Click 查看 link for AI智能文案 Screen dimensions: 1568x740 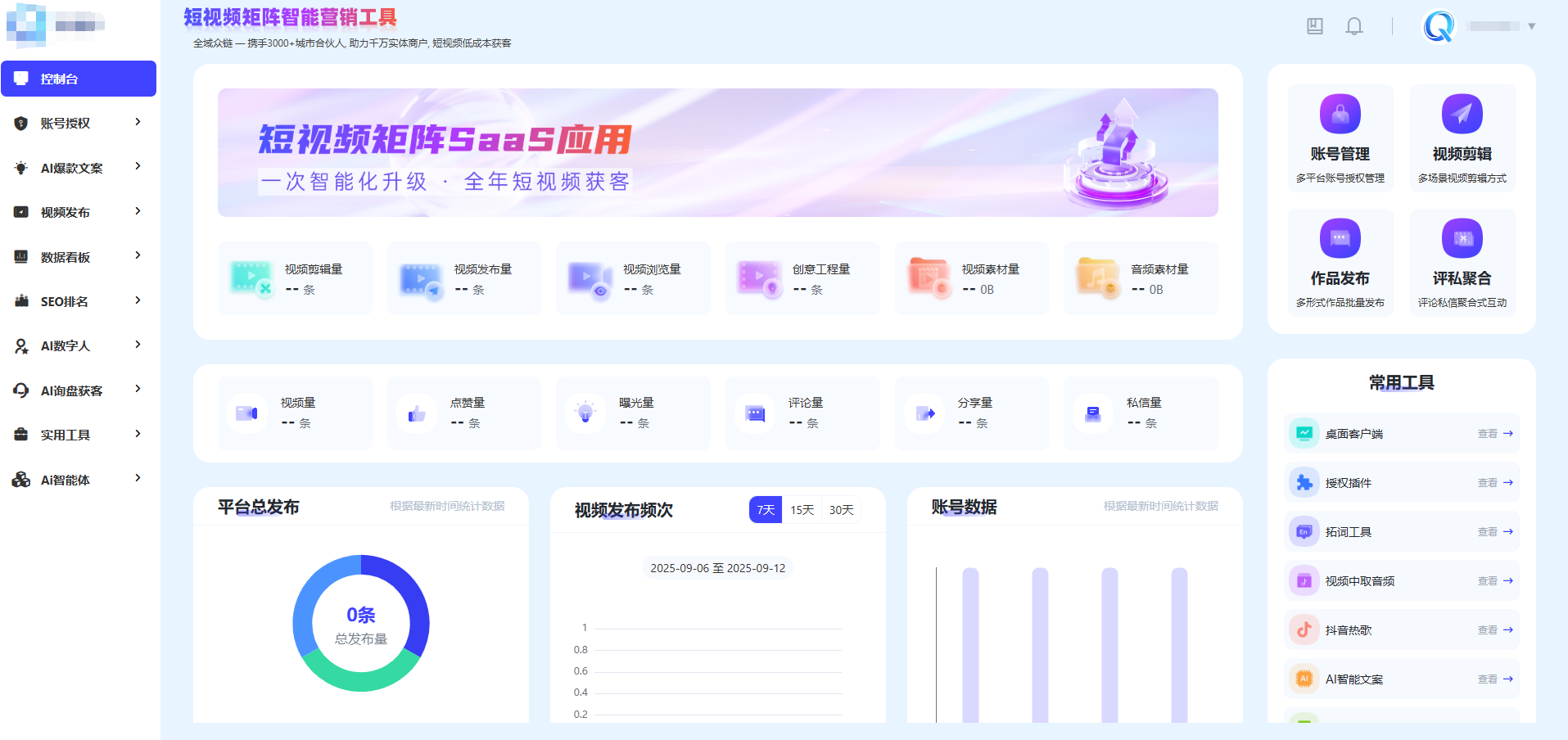[x=1495, y=679]
